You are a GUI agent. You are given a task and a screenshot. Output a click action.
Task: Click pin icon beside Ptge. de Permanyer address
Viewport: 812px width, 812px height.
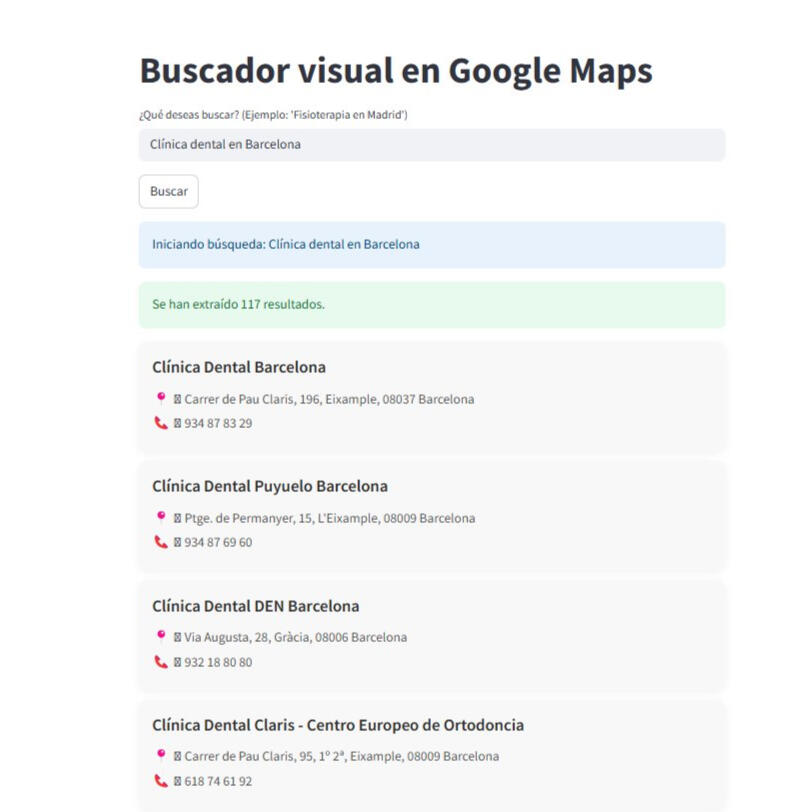point(160,517)
